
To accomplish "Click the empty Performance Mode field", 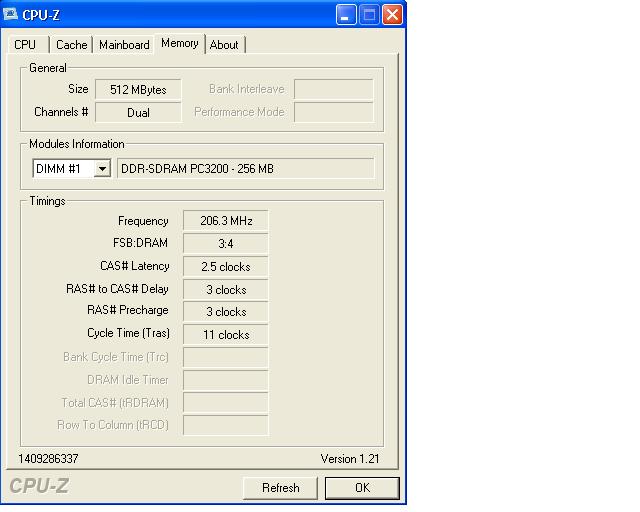I will tap(333, 112).
